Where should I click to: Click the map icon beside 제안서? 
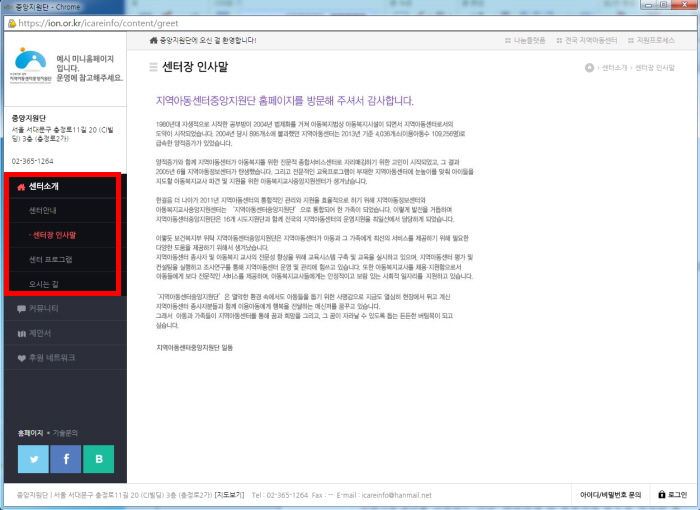tap(21, 334)
